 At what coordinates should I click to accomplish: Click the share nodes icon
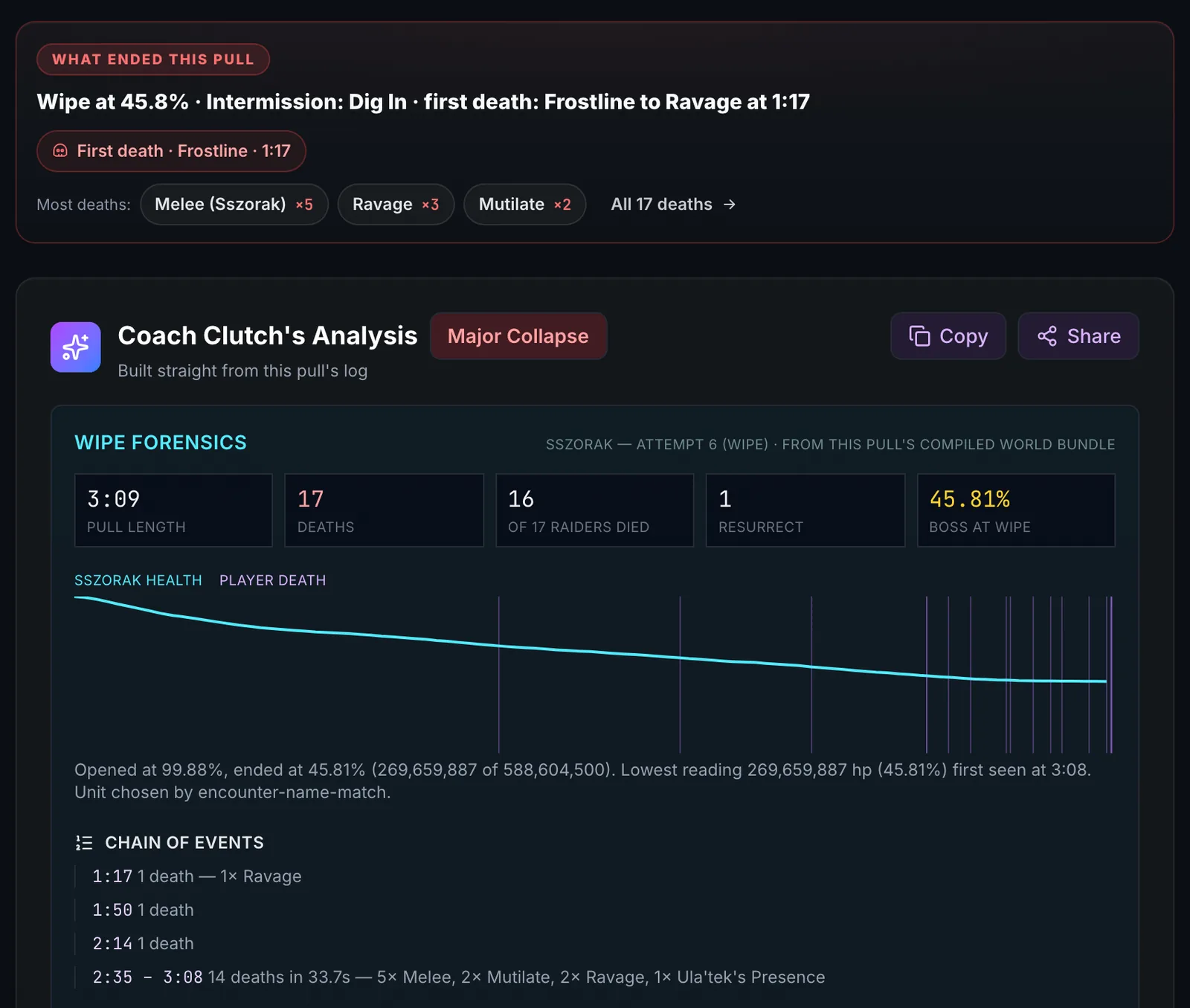pos(1047,336)
